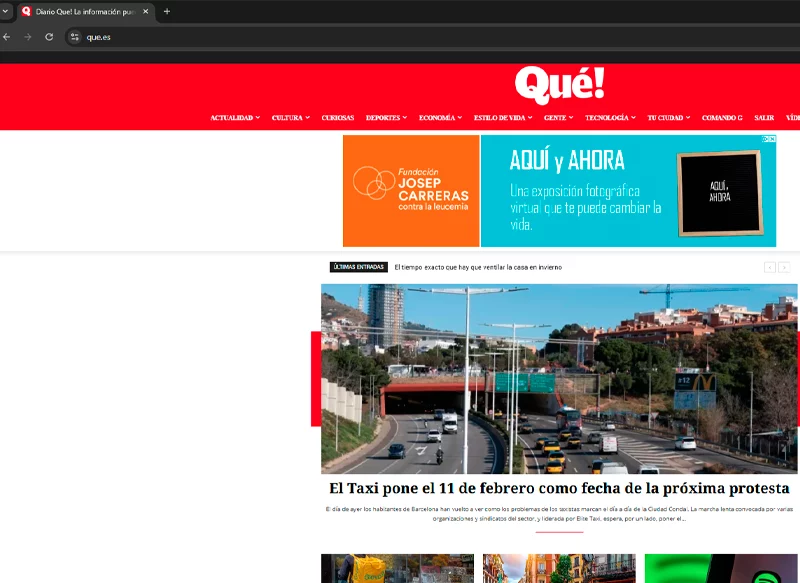Click the browser forward arrow
Image resolution: width=800 pixels, height=583 pixels.
click(x=28, y=37)
